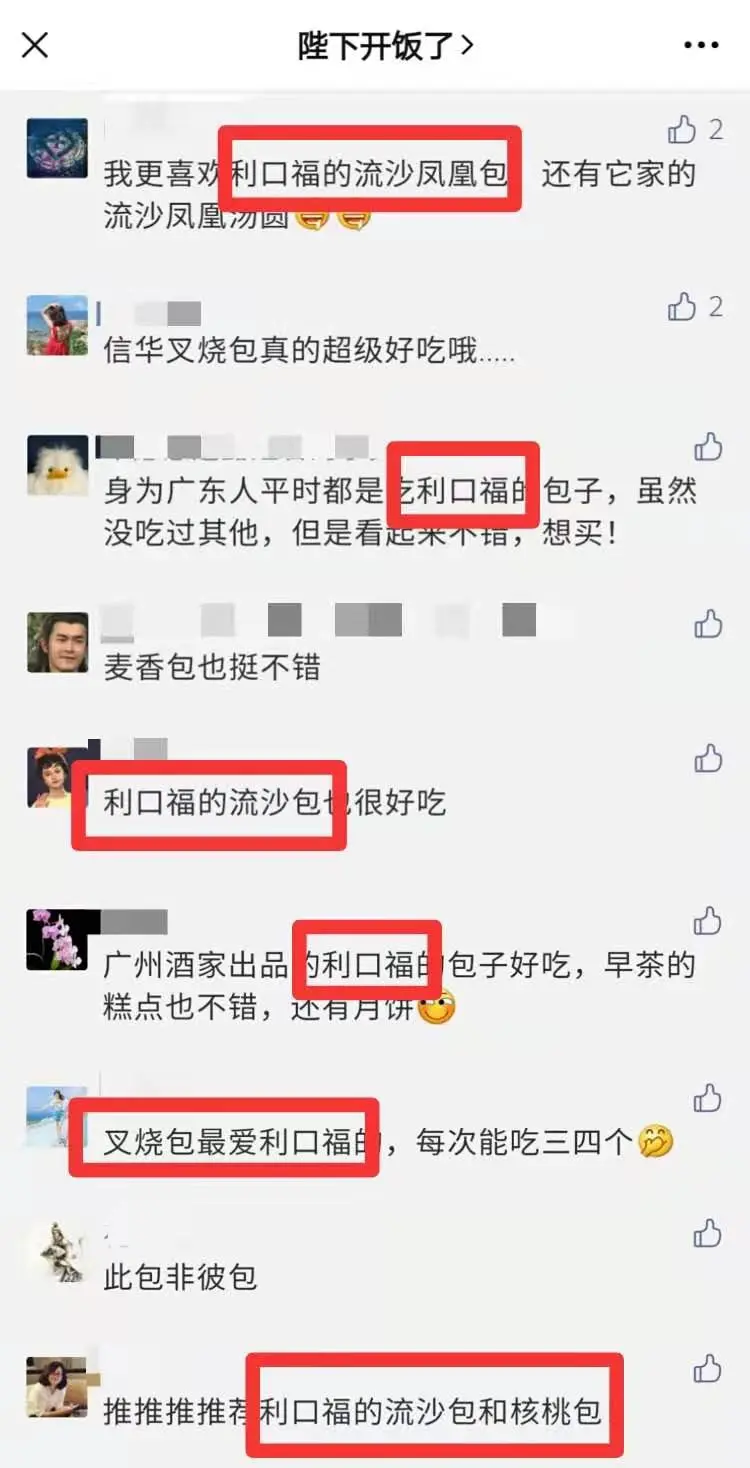Screen dimensions: 750x1468
Task: Like the 利口福的流沙包也很好吃 comment
Action: [x=708, y=759]
